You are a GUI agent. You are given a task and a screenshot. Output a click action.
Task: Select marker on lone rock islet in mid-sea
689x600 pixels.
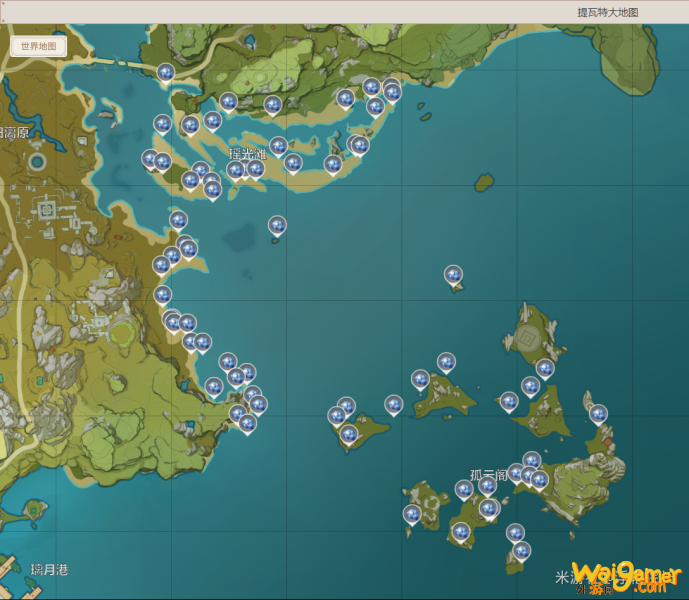[453, 276]
